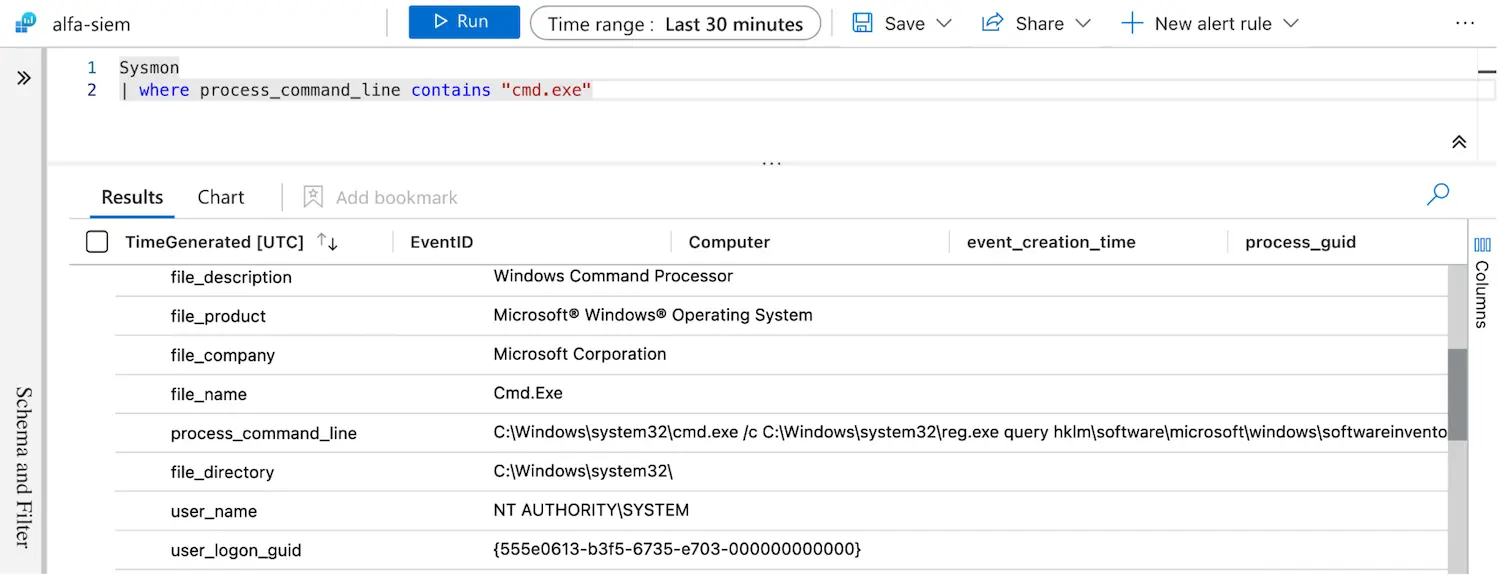Click the Sysmon table name in query
This screenshot has height=576, width=1500.
click(149, 68)
